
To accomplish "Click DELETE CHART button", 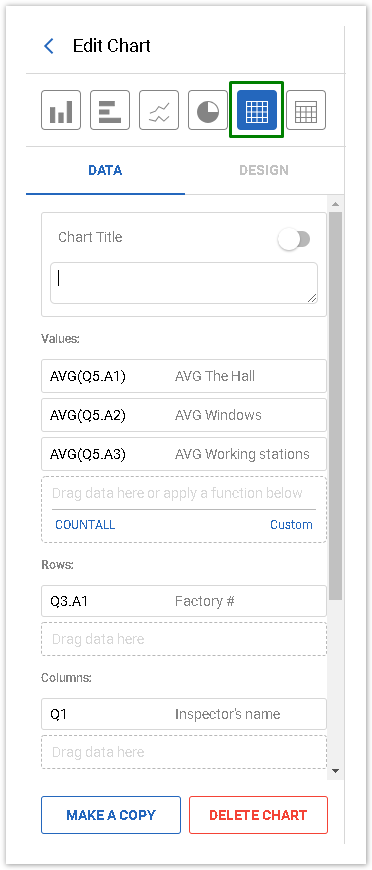I will [x=258, y=815].
